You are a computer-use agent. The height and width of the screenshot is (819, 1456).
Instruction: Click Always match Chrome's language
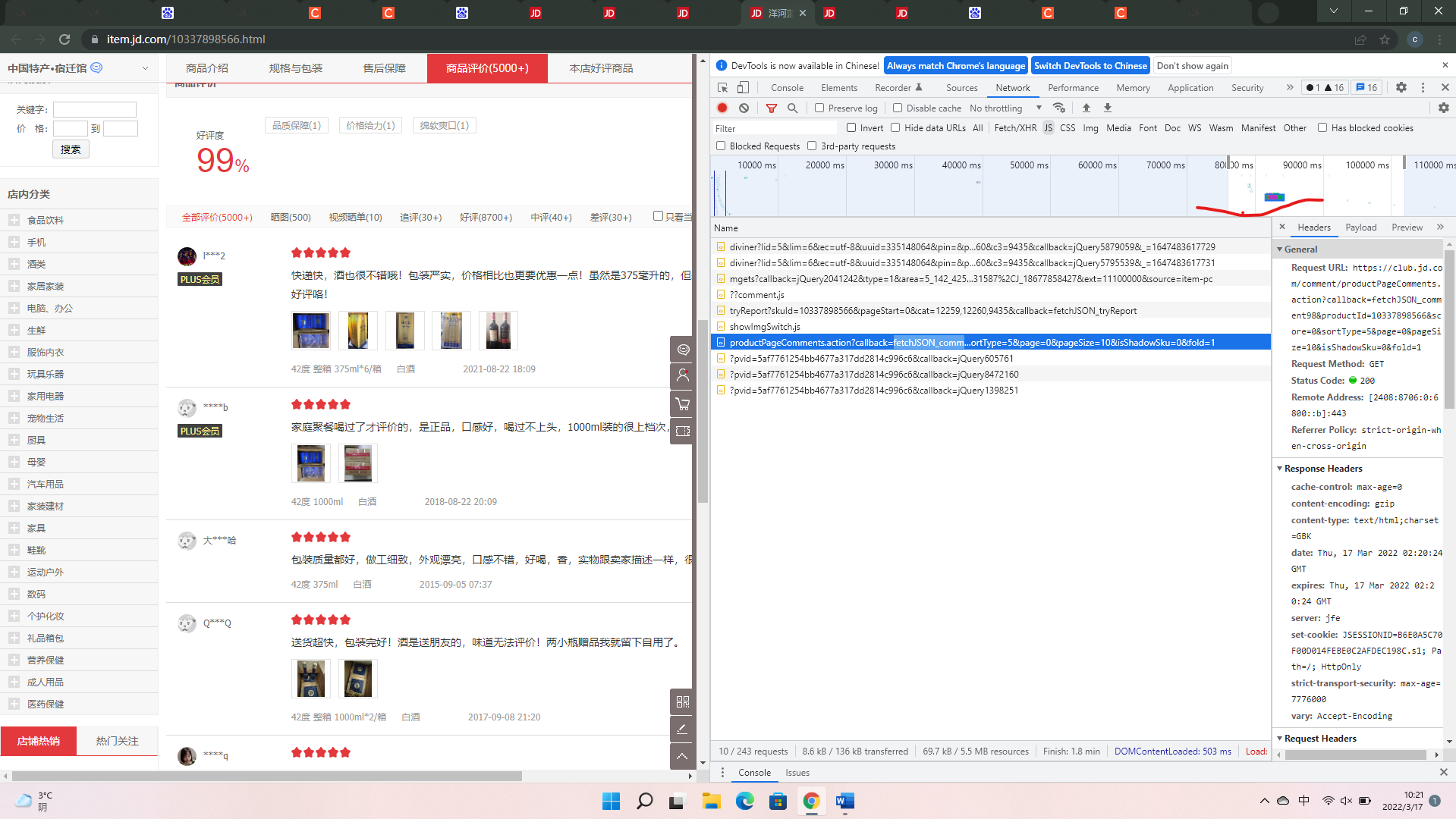pos(956,66)
